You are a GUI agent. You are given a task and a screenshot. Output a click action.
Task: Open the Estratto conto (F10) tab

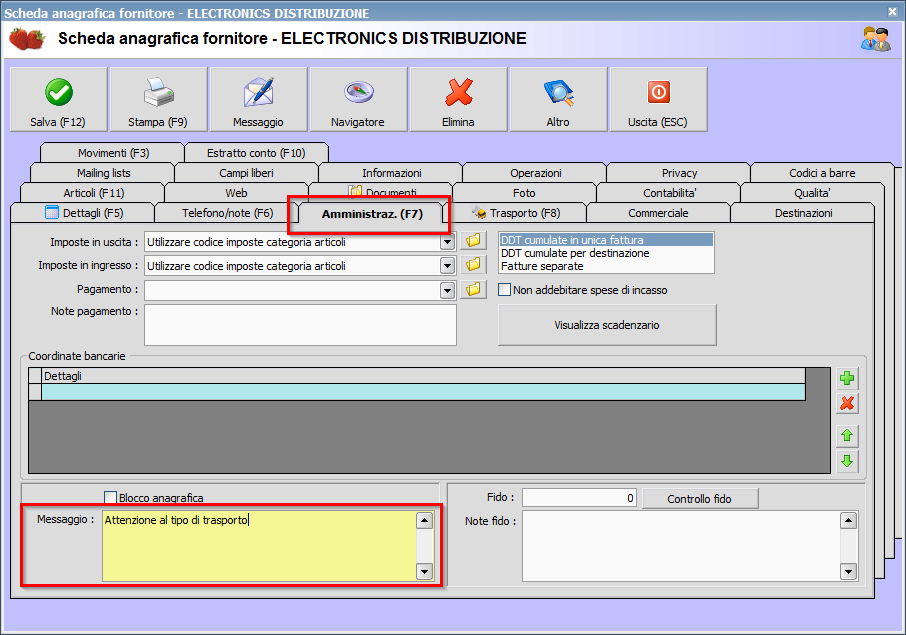click(256, 153)
